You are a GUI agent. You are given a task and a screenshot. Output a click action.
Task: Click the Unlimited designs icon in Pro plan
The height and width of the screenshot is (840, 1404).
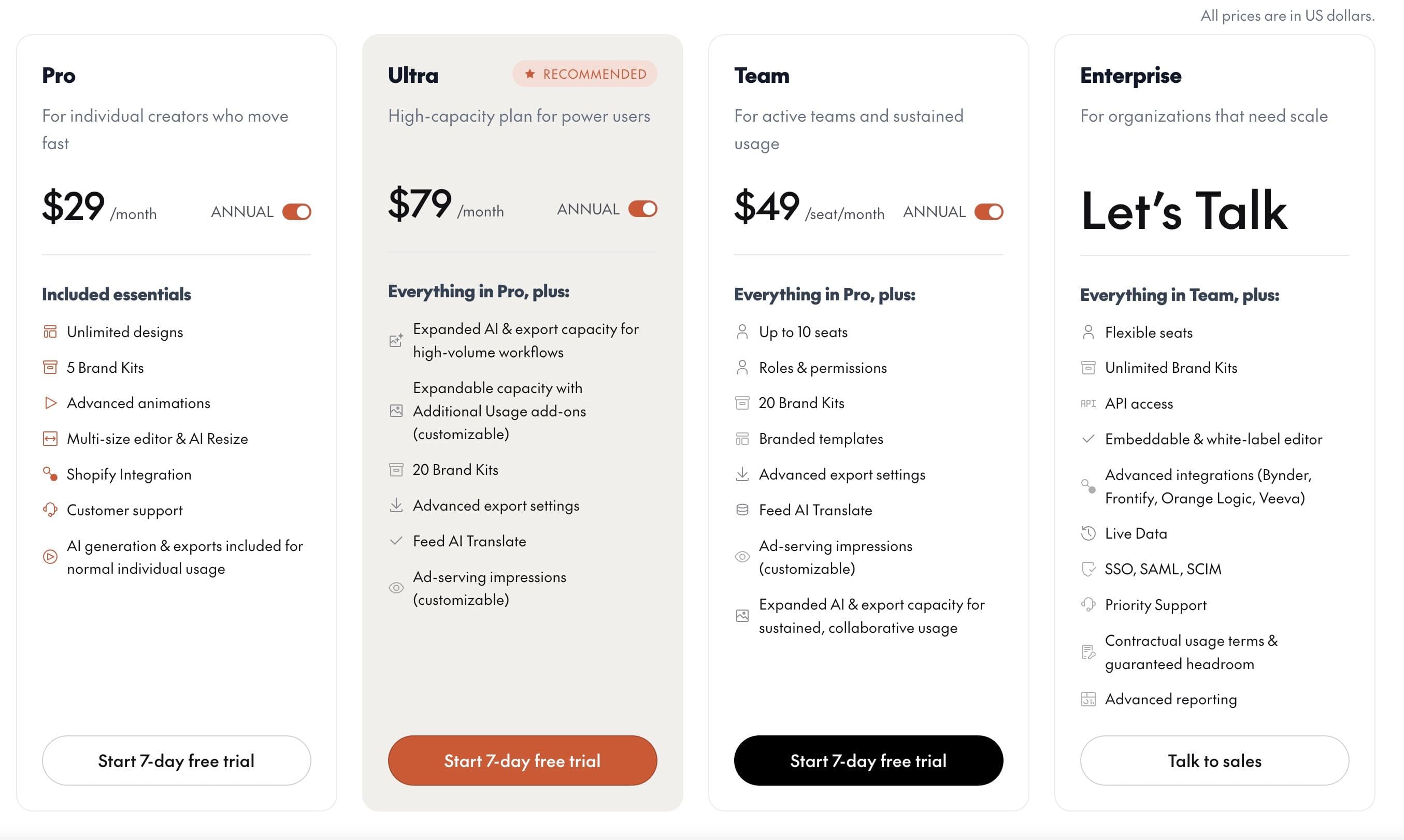pos(50,332)
